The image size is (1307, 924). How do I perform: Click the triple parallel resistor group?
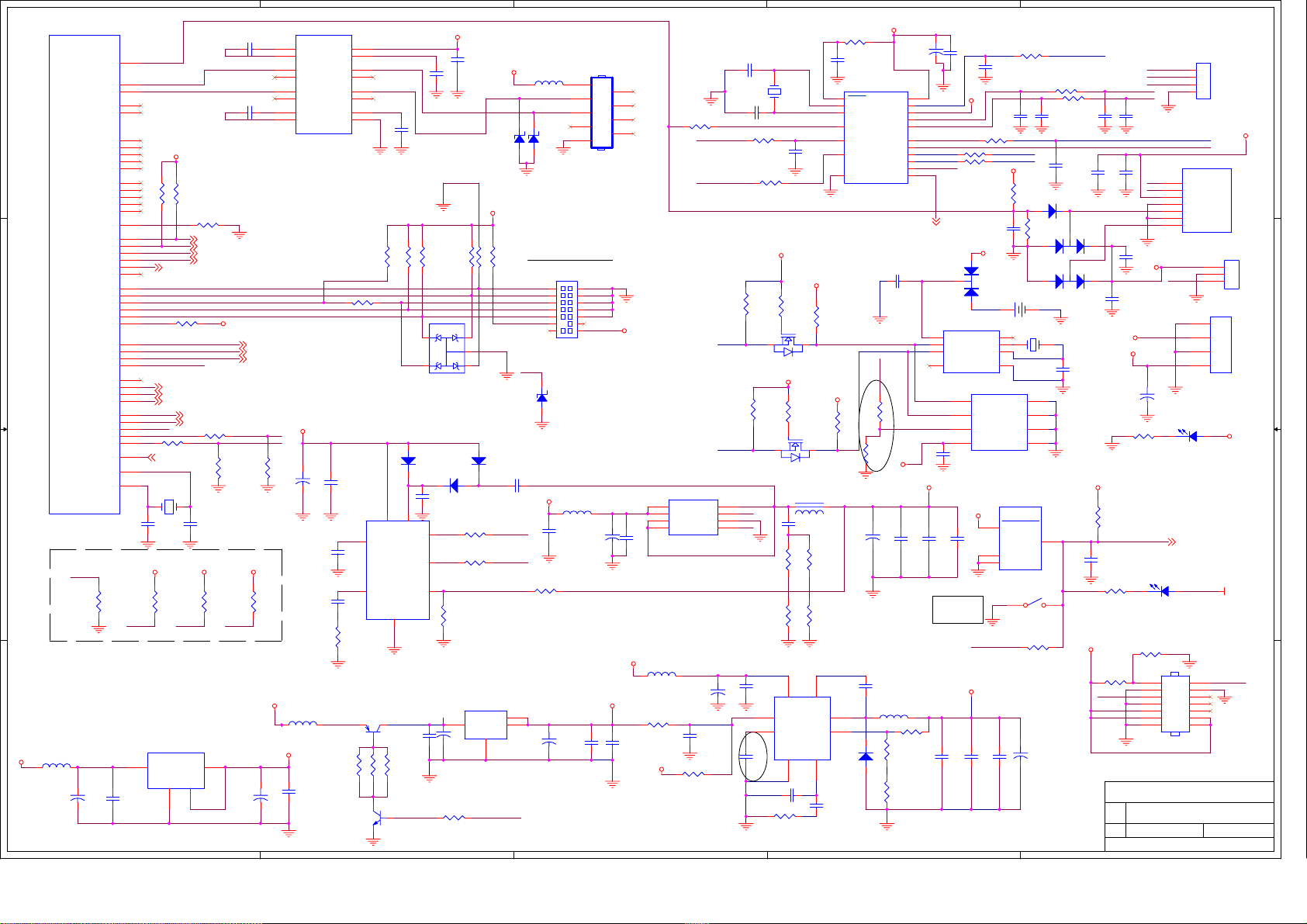tap(373, 764)
